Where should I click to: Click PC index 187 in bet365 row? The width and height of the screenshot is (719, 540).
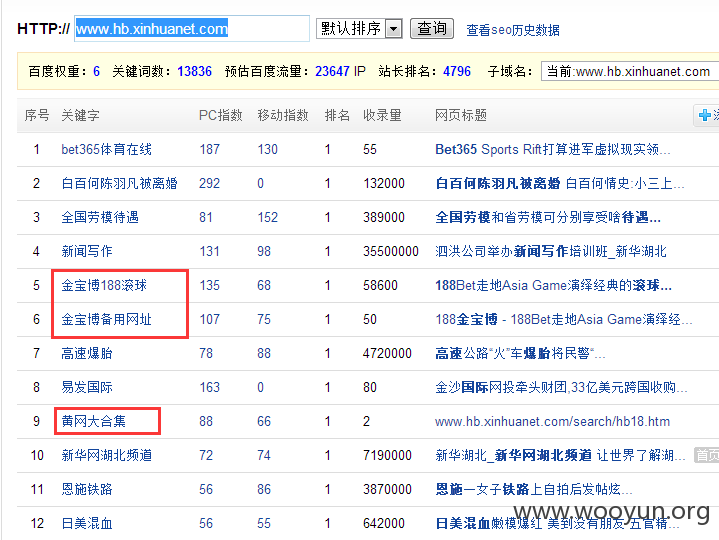[x=210, y=149]
